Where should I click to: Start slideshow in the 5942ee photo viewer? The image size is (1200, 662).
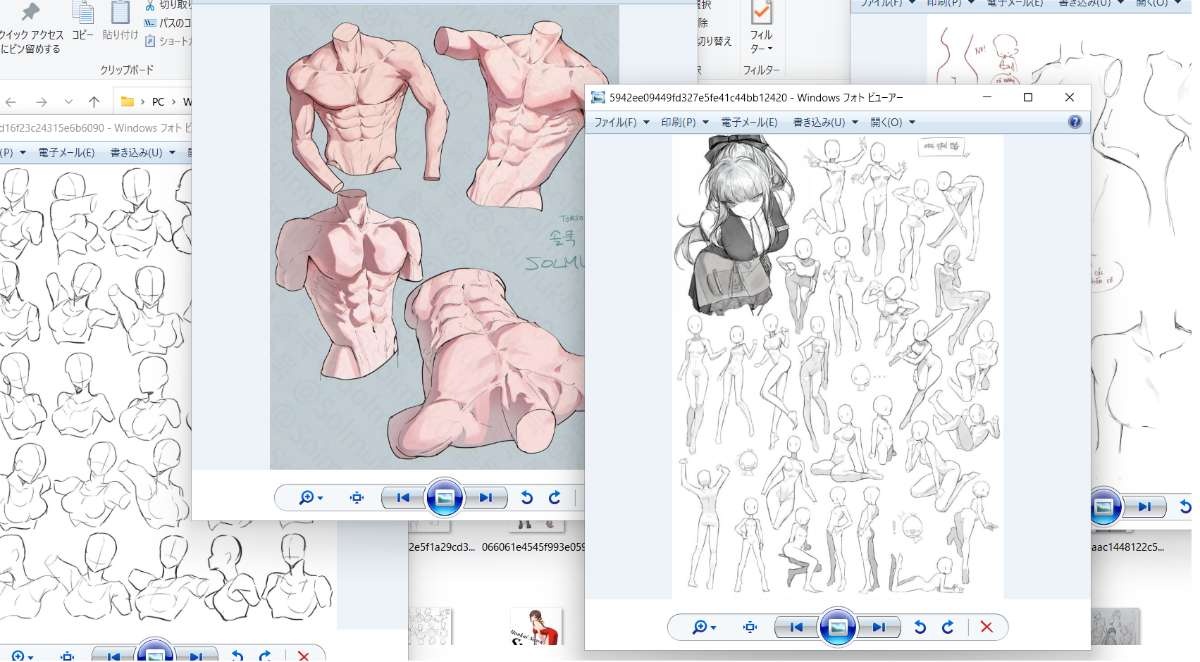[838, 627]
